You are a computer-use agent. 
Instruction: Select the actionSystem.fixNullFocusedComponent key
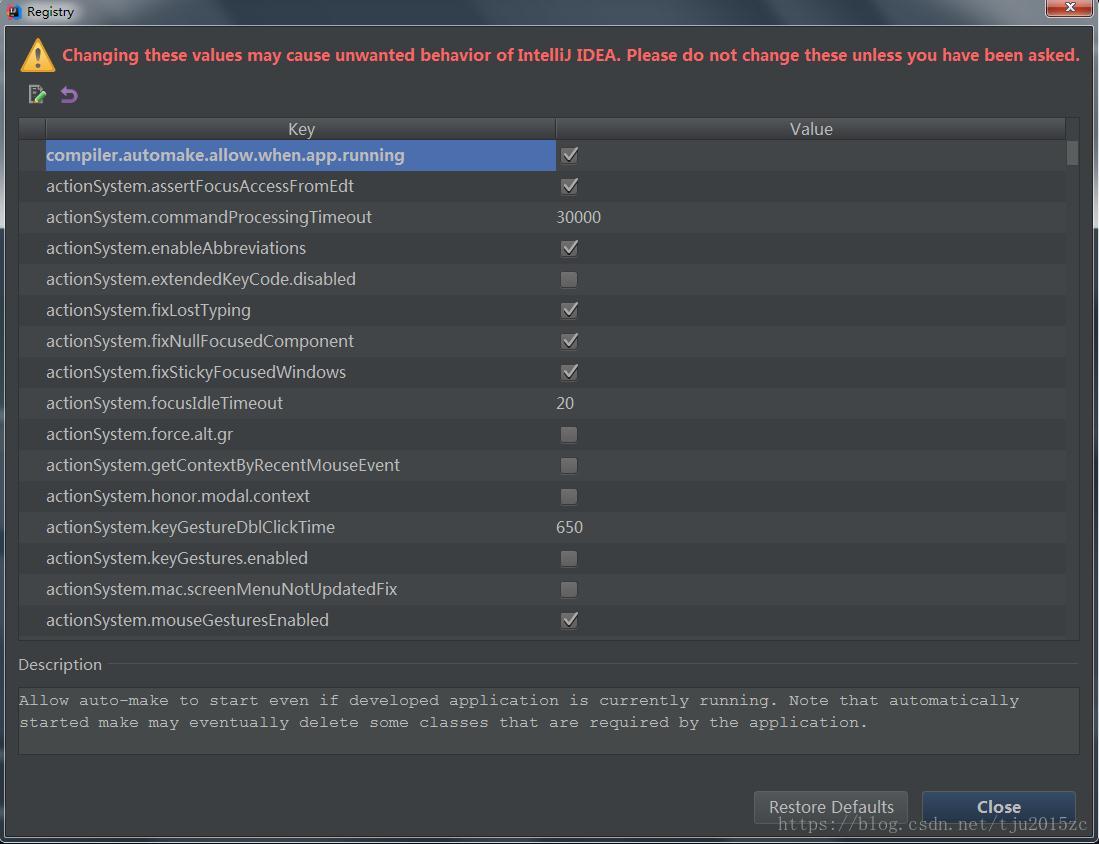pos(200,341)
